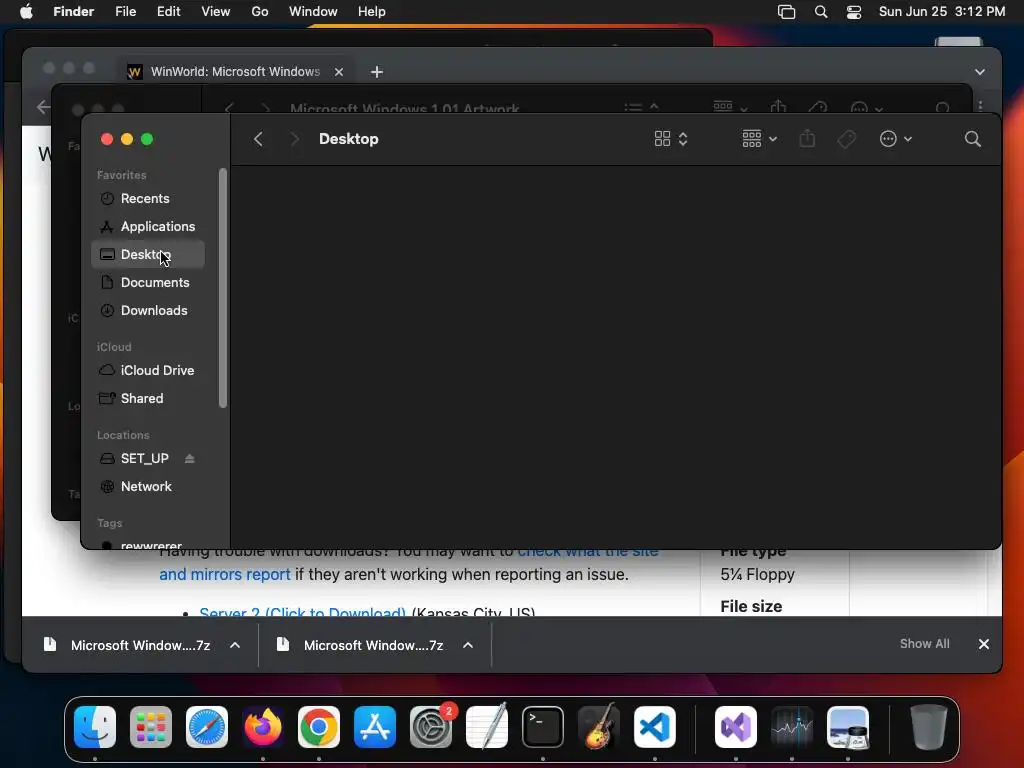The height and width of the screenshot is (768, 1024).
Task: Open Terminal from the Dock
Action: point(543,727)
